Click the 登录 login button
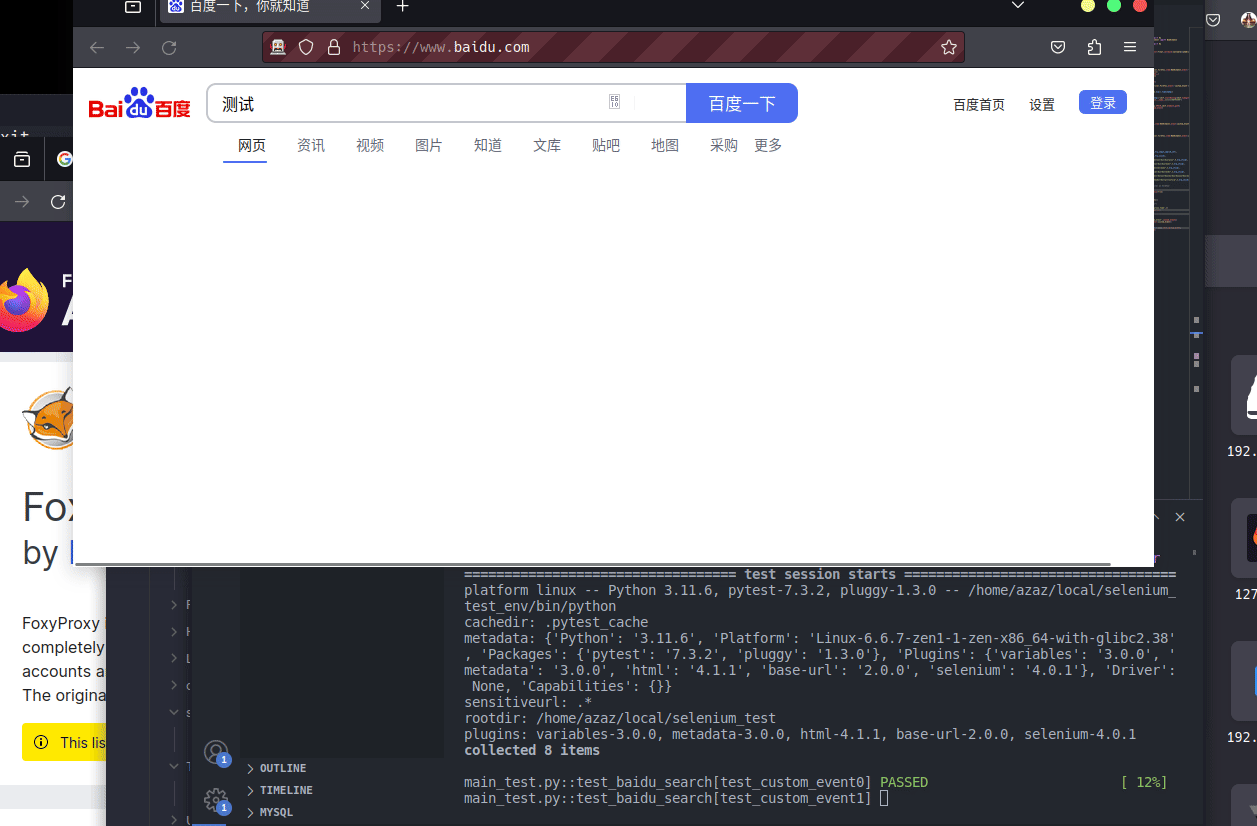 [x=1102, y=103]
